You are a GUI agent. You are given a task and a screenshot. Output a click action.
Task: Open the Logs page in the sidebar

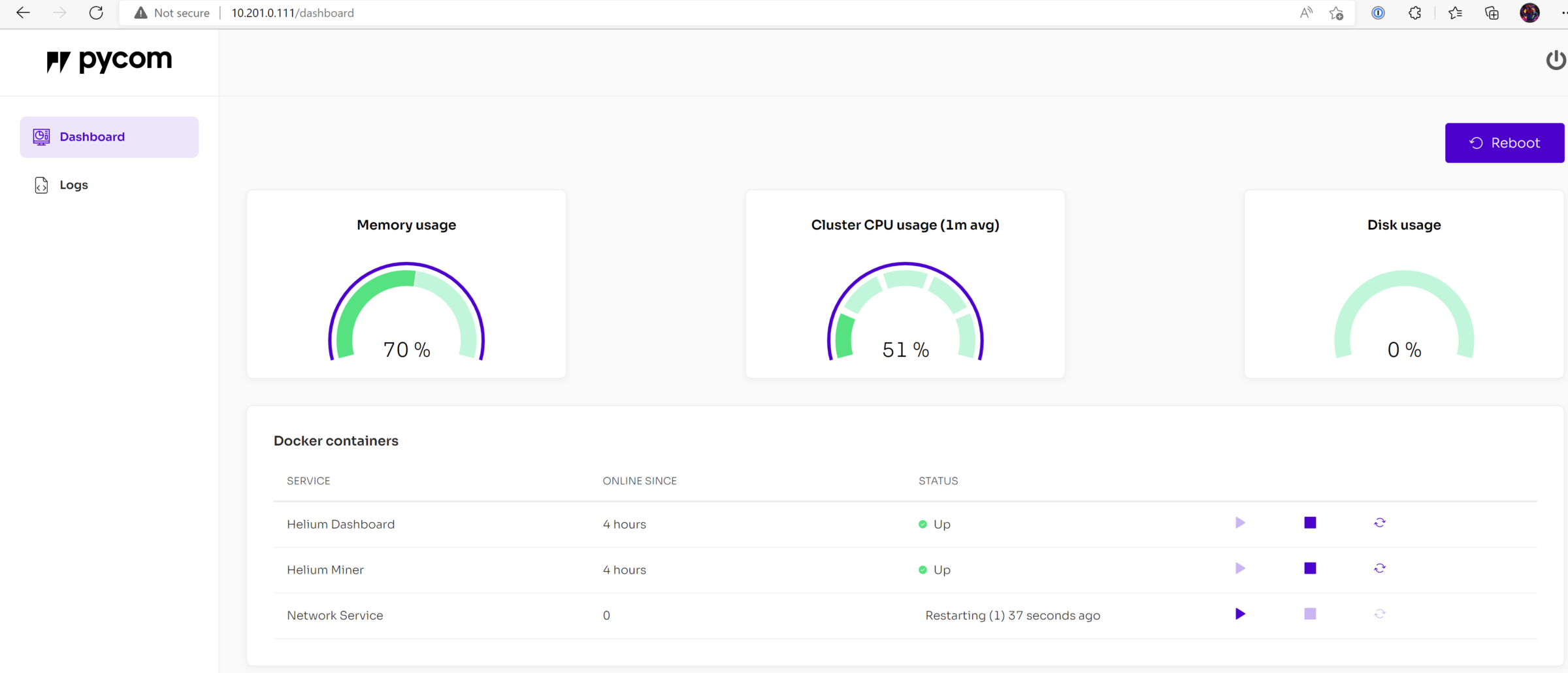coord(73,185)
